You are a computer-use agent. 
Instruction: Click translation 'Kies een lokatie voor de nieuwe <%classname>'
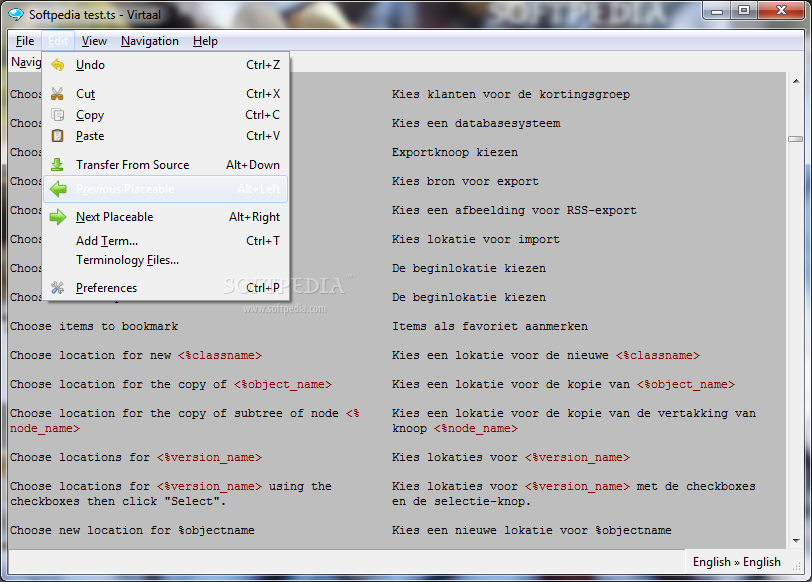(546, 356)
